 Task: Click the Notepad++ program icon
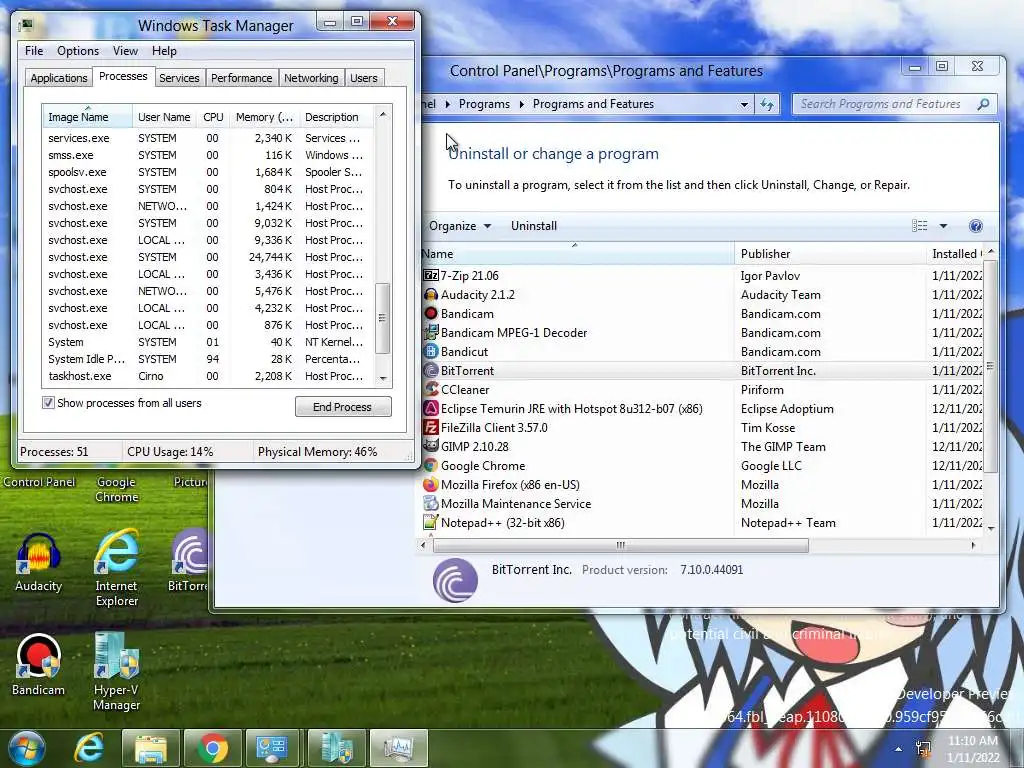[430, 522]
